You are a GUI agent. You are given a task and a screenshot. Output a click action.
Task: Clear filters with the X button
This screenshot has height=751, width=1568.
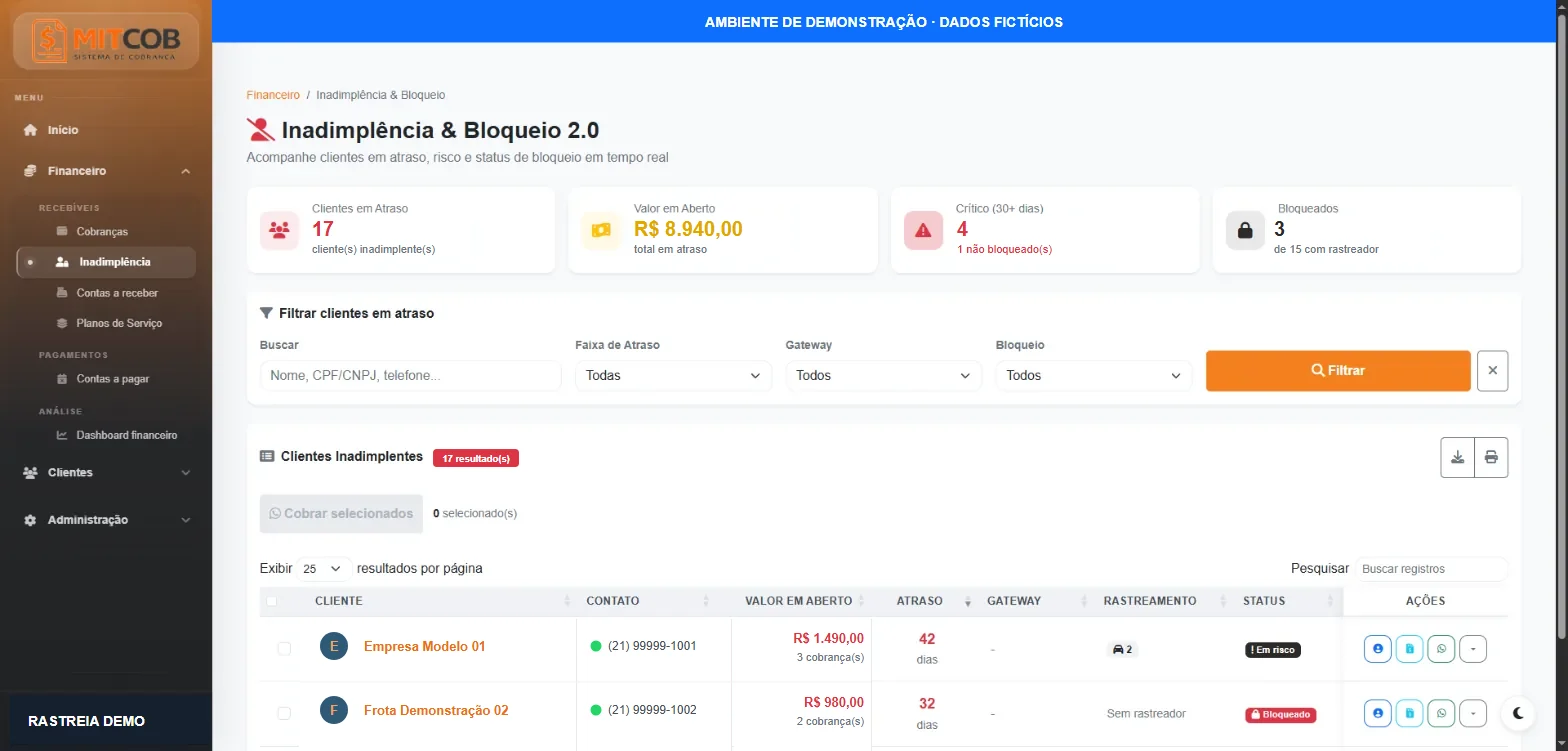tap(1492, 370)
